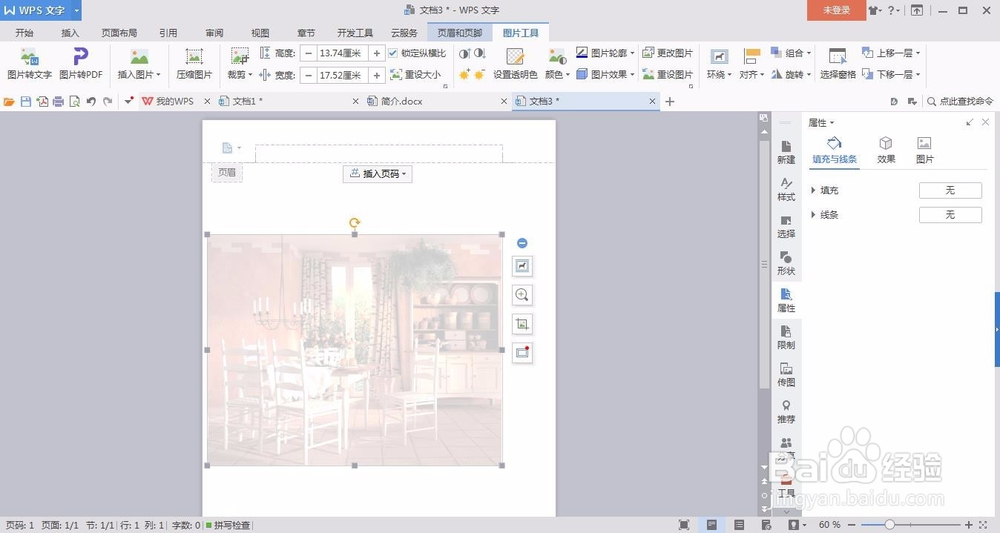Open the 页眉和页脚 ribbon tab
This screenshot has height=533, width=1000.
tap(459, 33)
